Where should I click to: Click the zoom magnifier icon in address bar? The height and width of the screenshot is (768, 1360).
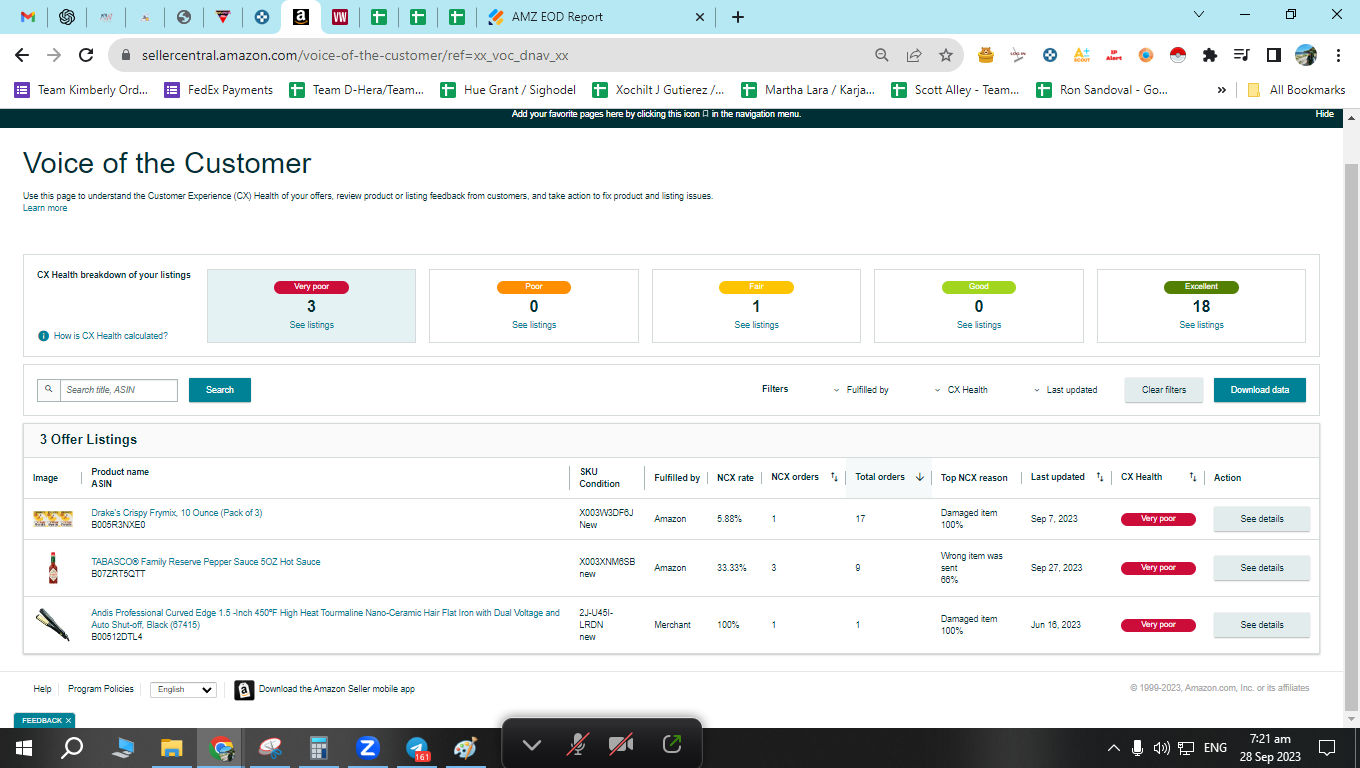(881, 55)
